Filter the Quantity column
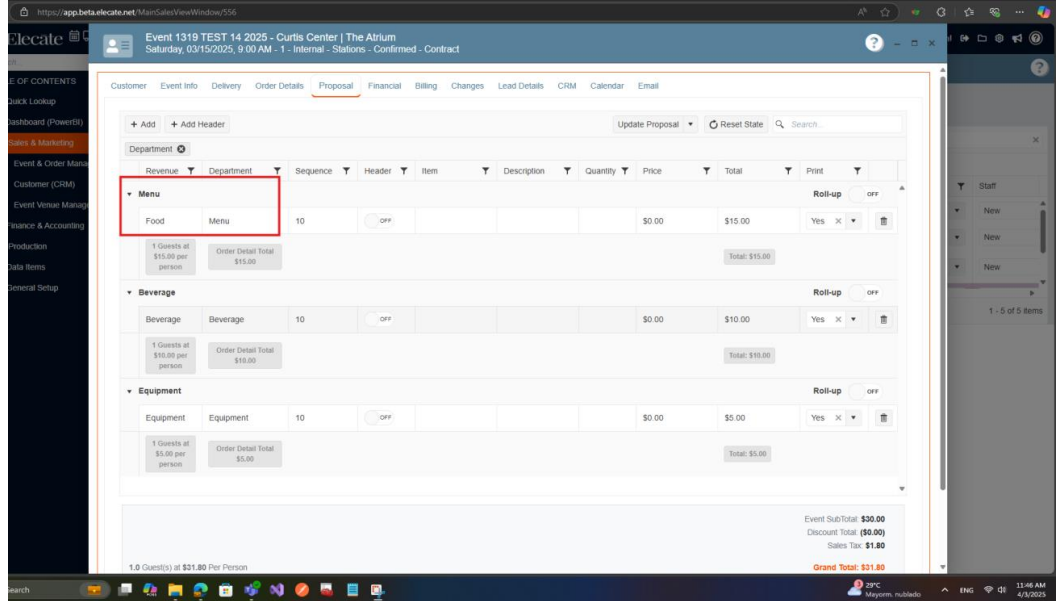 pyautogui.click(x=624, y=171)
